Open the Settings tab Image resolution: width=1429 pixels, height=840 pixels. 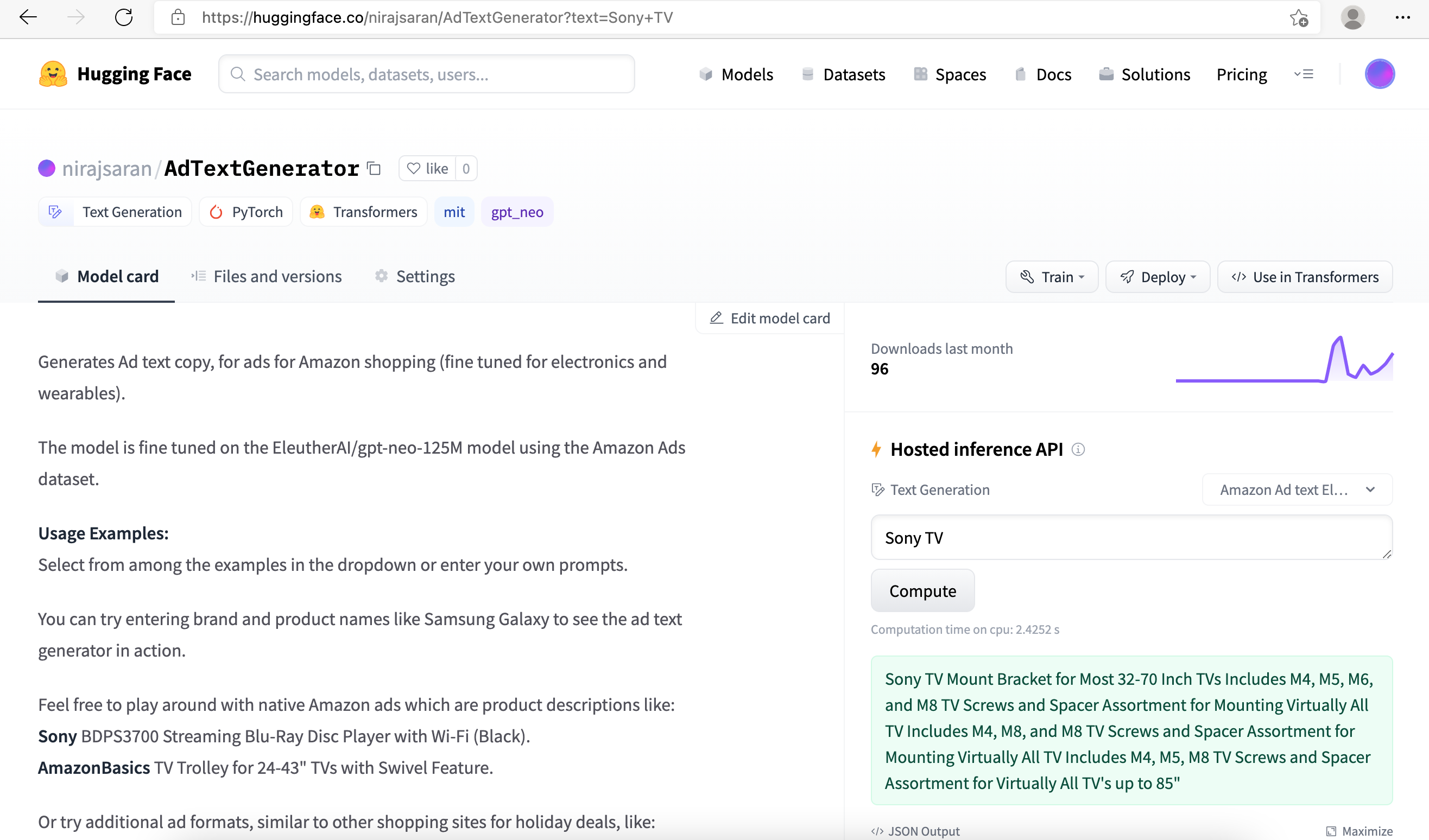(x=414, y=277)
